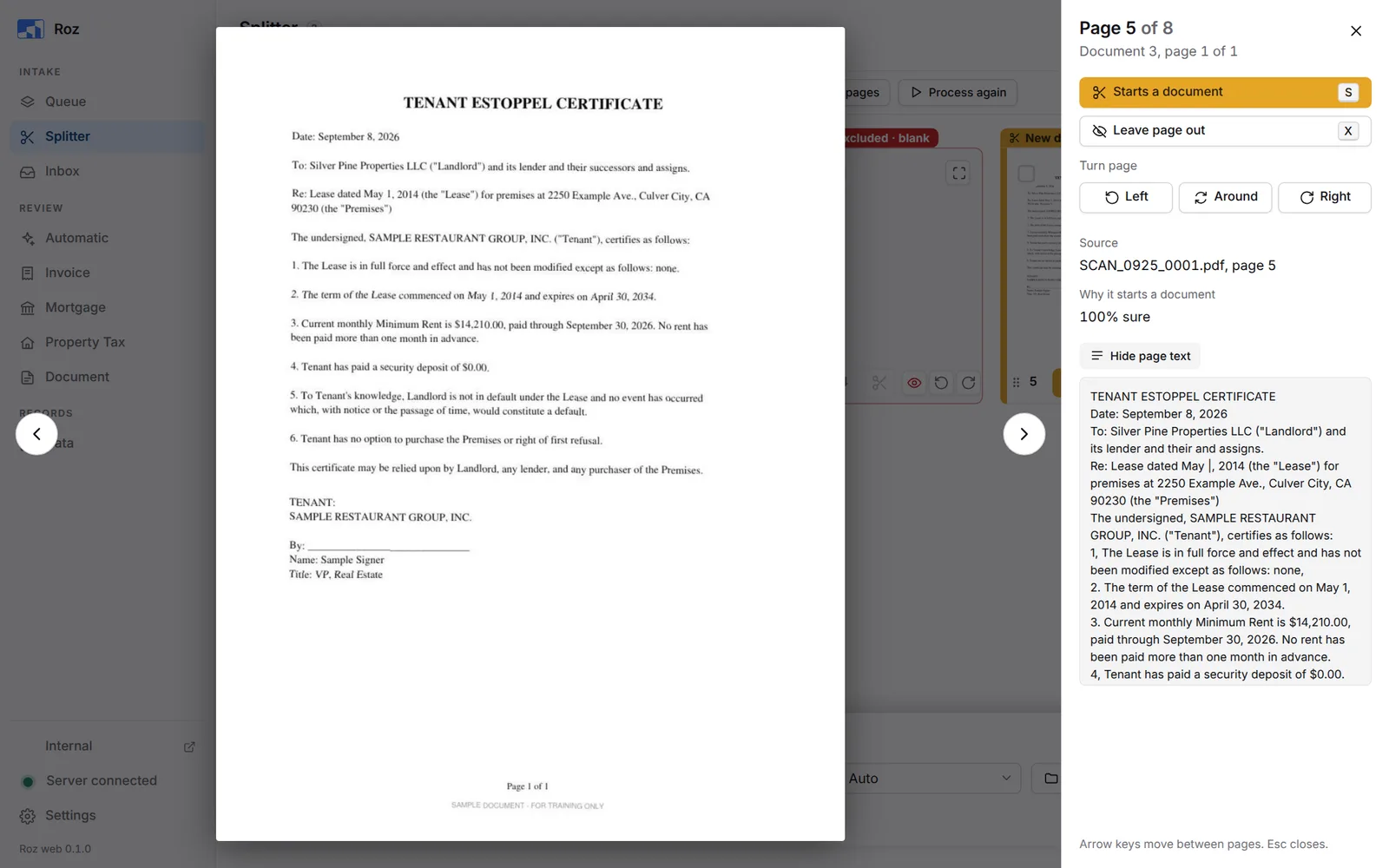Click the Settings gear icon
Screen dimensions: 1389x868
click(28, 816)
